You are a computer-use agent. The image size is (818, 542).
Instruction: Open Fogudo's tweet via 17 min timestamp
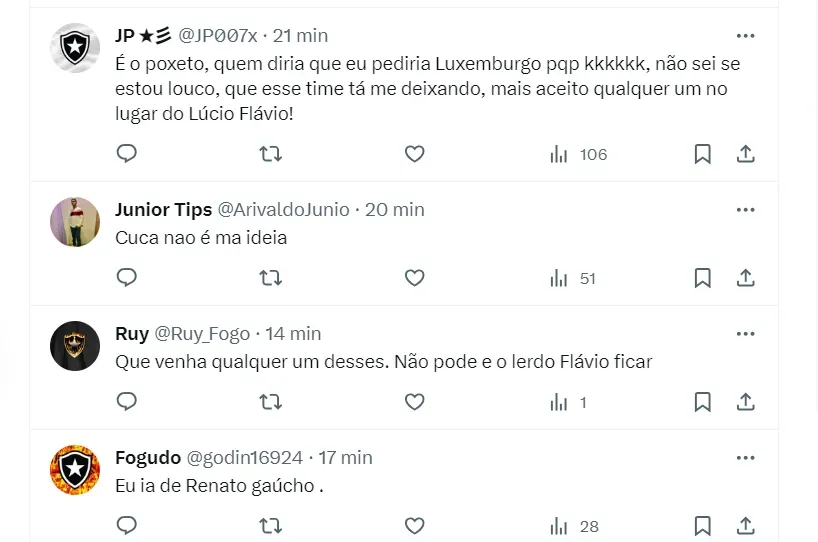(x=345, y=457)
